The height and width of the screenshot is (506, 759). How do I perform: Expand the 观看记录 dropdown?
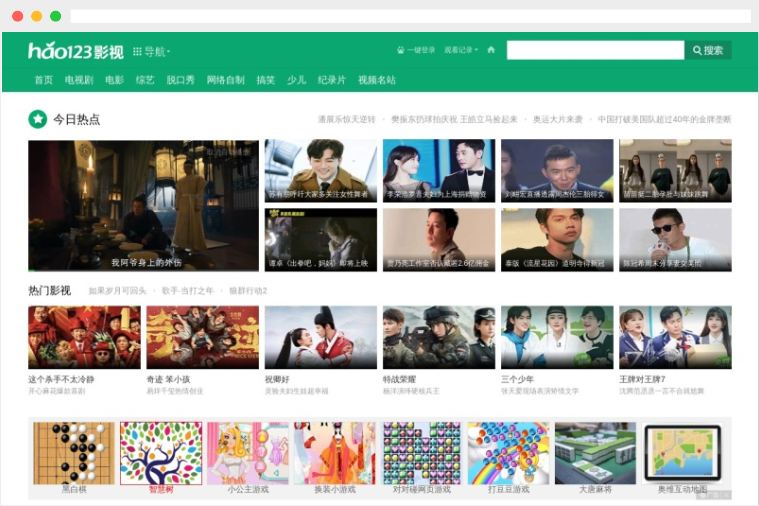(461, 50)
